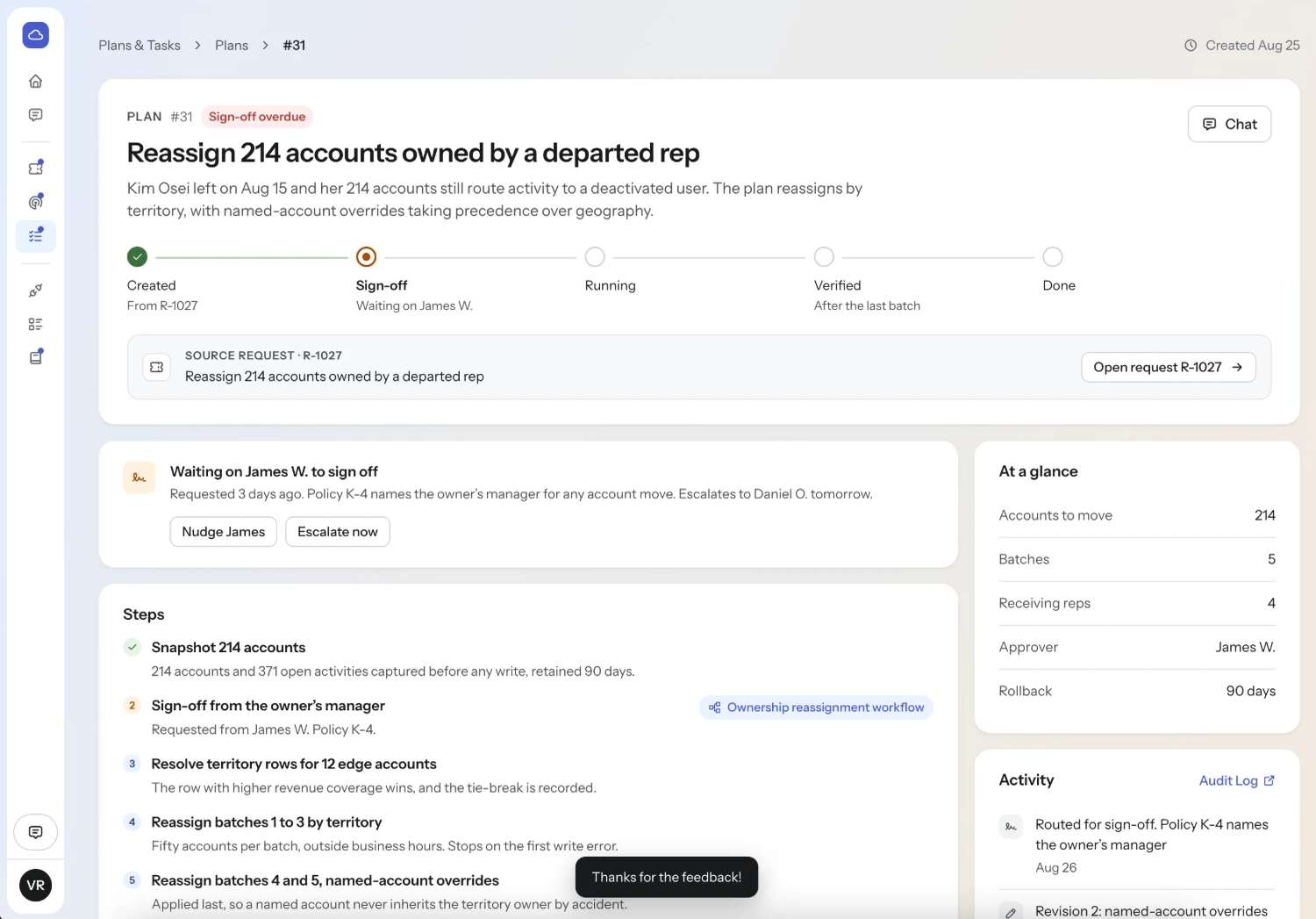Select step "Resolve territory rows for 12 edge accounts"
Screen dimensions: 1316x919
[294, 764]
